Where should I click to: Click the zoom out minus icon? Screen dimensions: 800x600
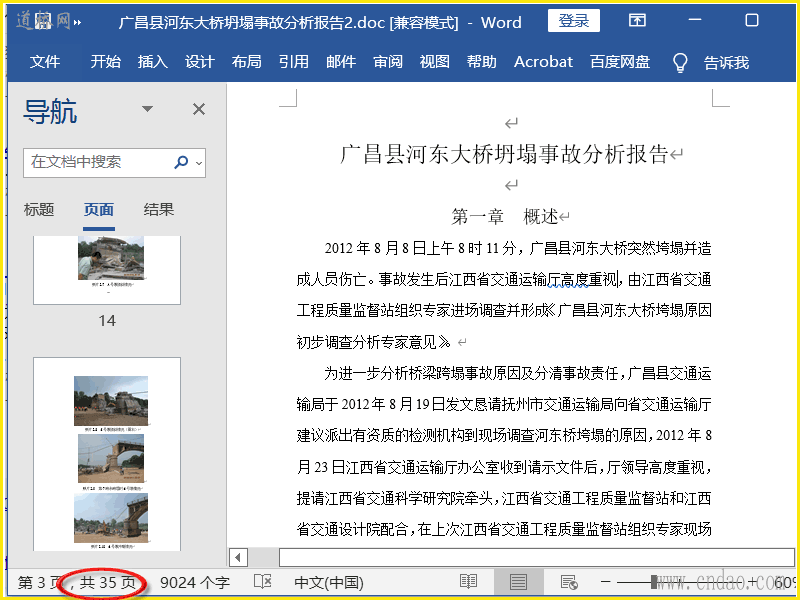[x=605, y=582]
